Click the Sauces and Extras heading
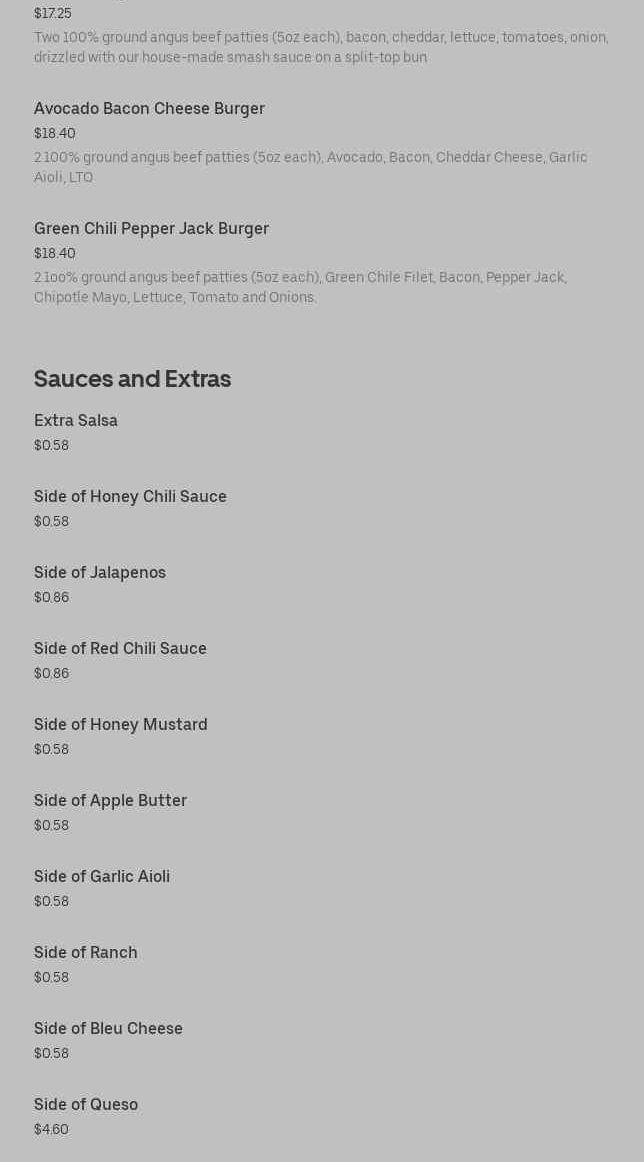644x1162 pixels. coord(132,378)
